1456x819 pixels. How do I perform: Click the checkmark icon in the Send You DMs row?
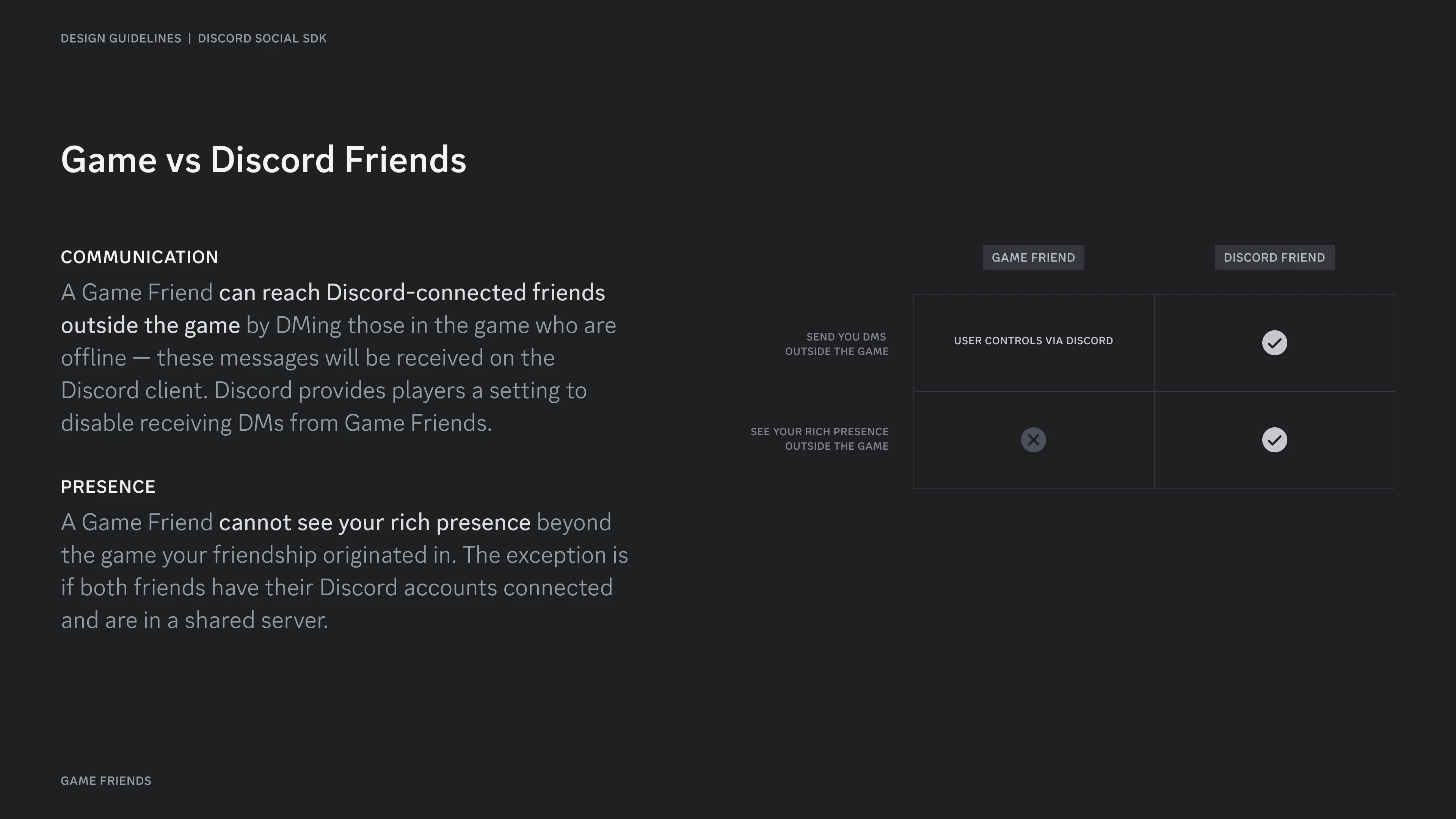coord(1274,342)
